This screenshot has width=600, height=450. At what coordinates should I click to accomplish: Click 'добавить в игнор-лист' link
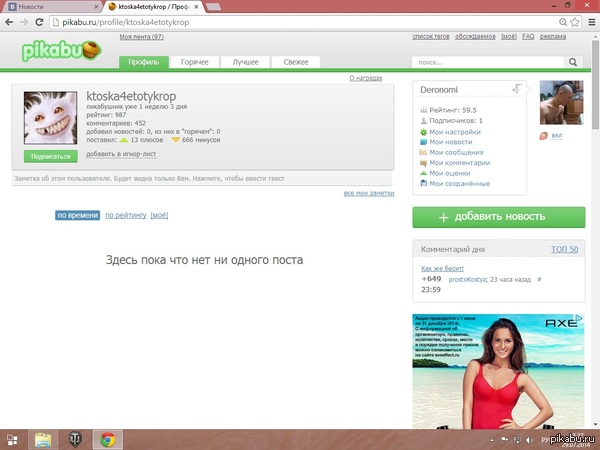[120, 155]
